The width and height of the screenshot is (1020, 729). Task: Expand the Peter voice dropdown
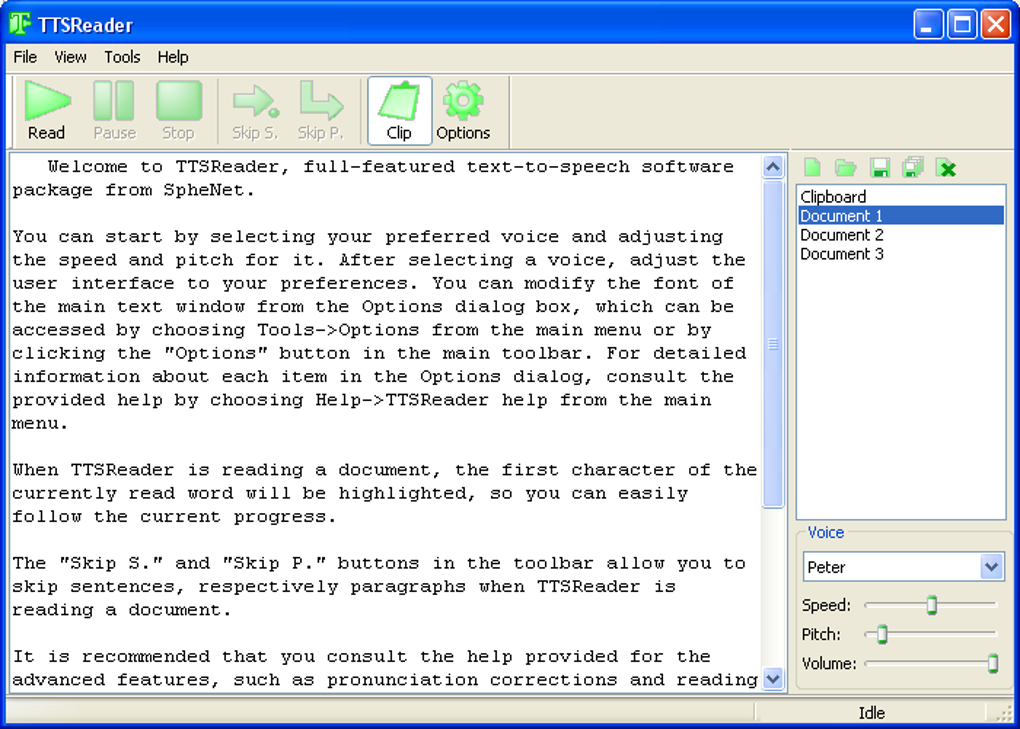click(991, 566)
